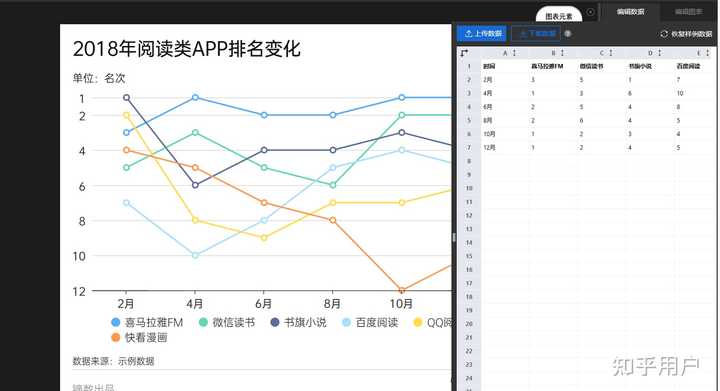This screenshot has height=391, width=720.
Task: Select header cell 书旗小说 in data table
Action: (650, 66)
